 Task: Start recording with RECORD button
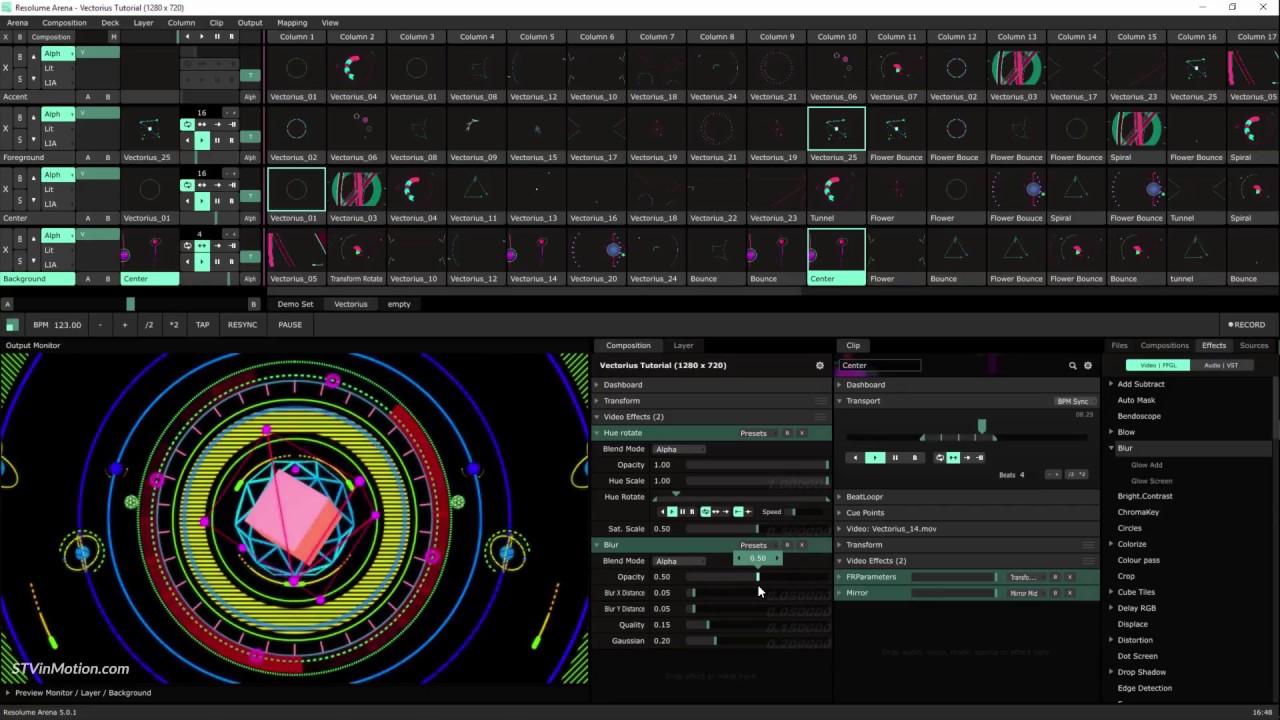point(1247,325)
